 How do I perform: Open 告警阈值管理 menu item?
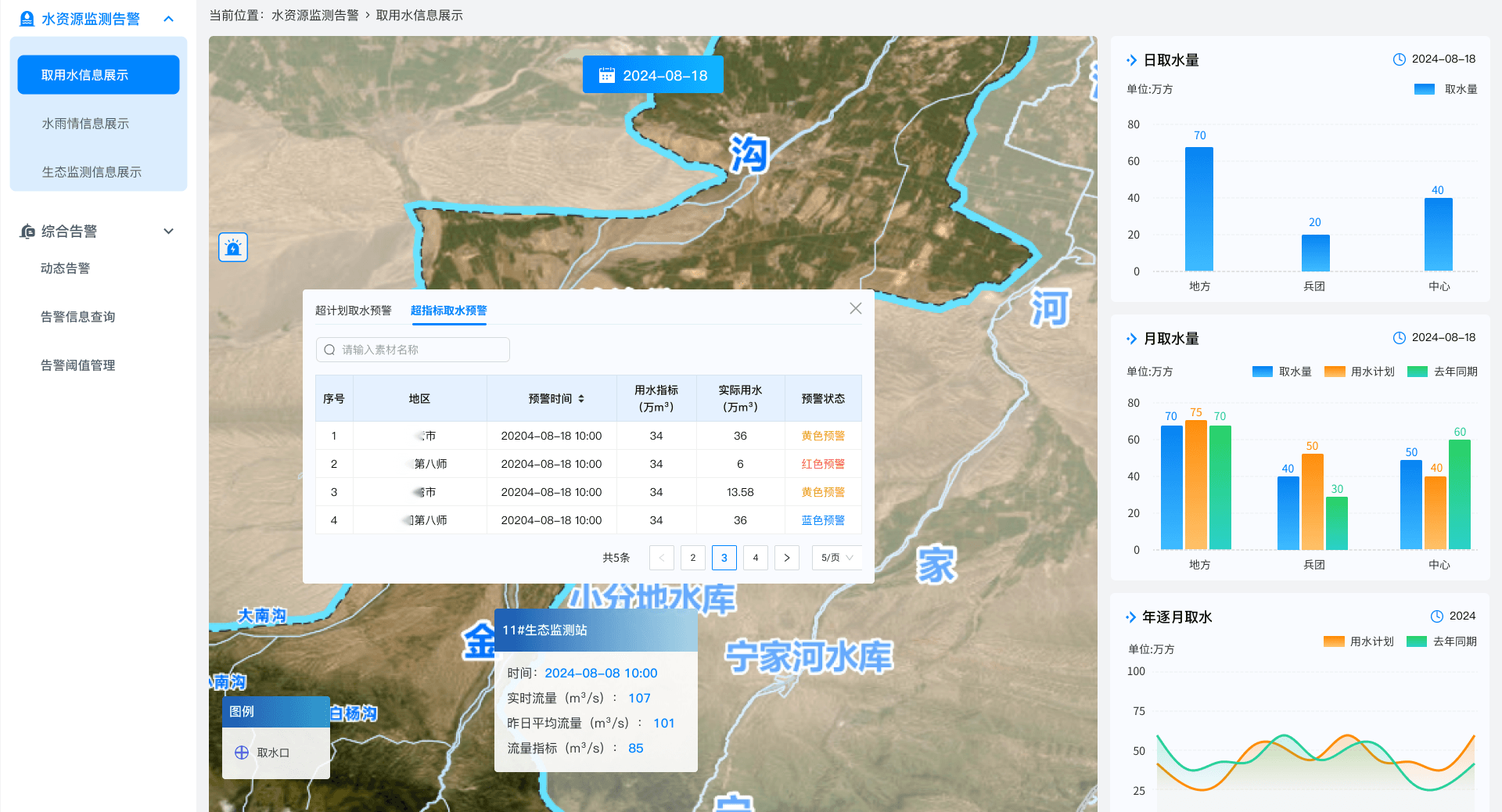[78, 365]
